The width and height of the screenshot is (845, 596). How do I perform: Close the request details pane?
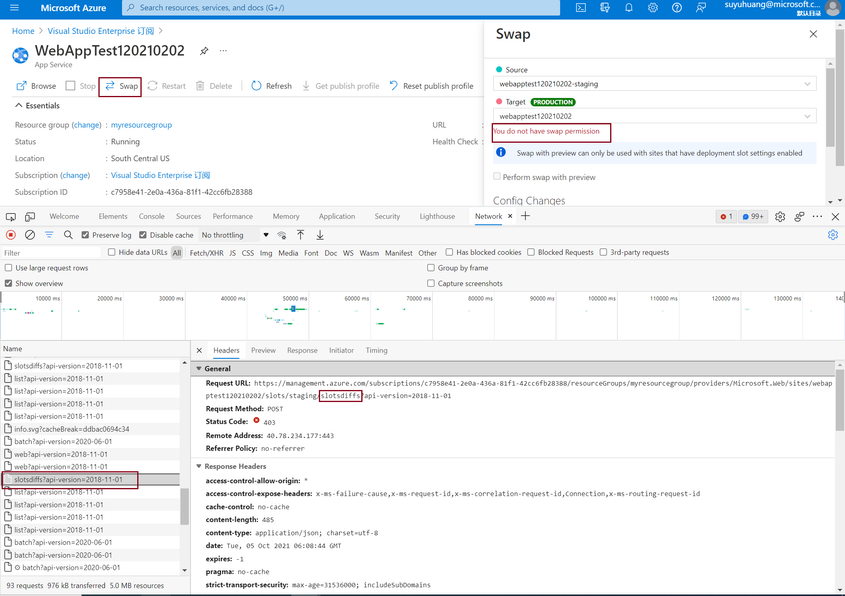pyautogui.click(x=199, y=350)
